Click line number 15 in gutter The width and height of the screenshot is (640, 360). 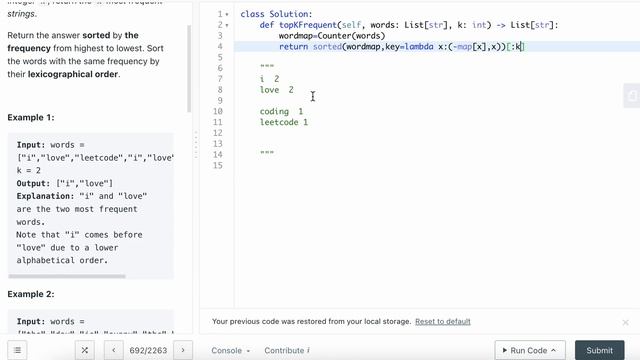(218, 165)
